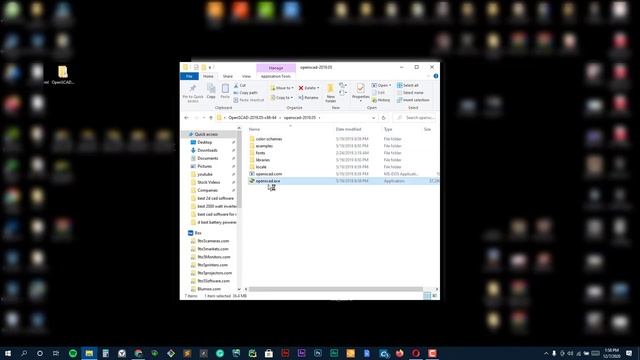640x360 pixels.
Task: Show hidden system tray icons
Action: tap(546, 353)
